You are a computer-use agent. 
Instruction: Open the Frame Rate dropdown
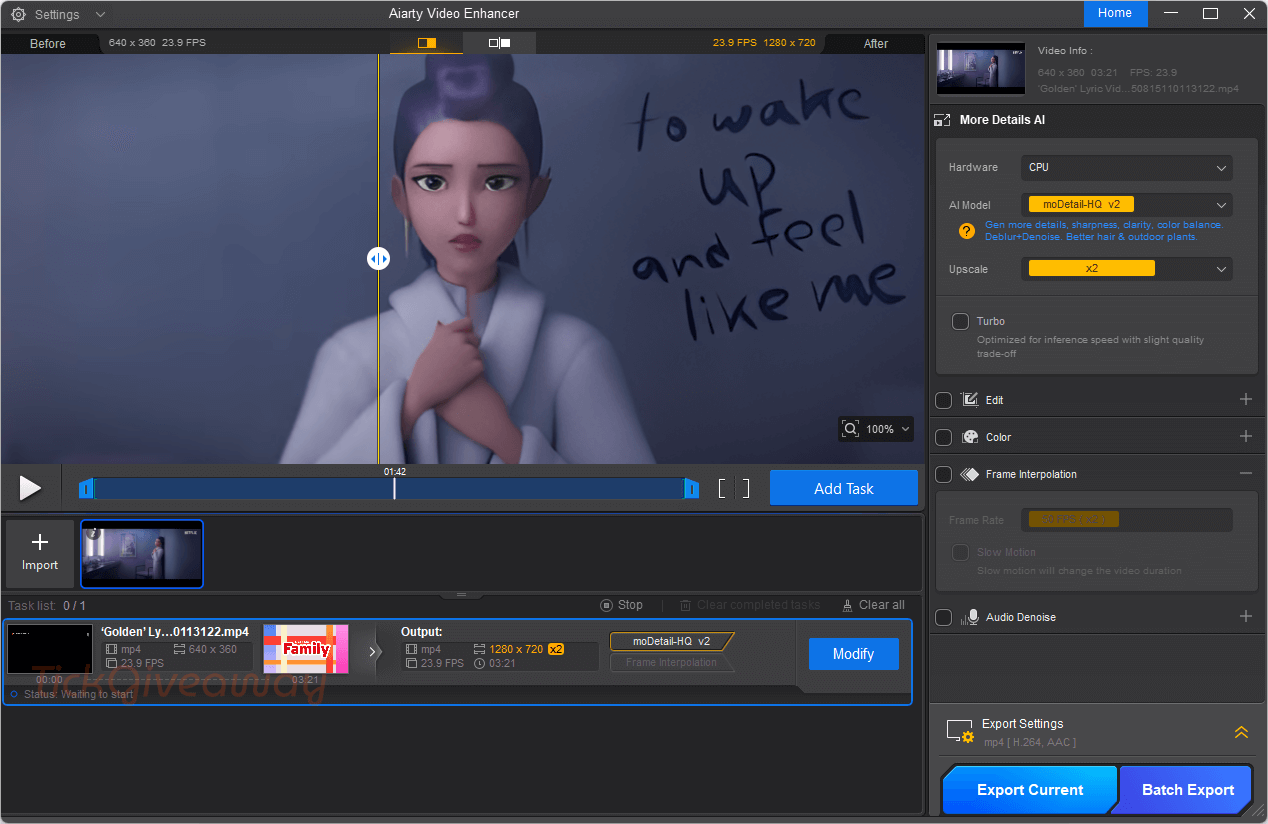1126,520
